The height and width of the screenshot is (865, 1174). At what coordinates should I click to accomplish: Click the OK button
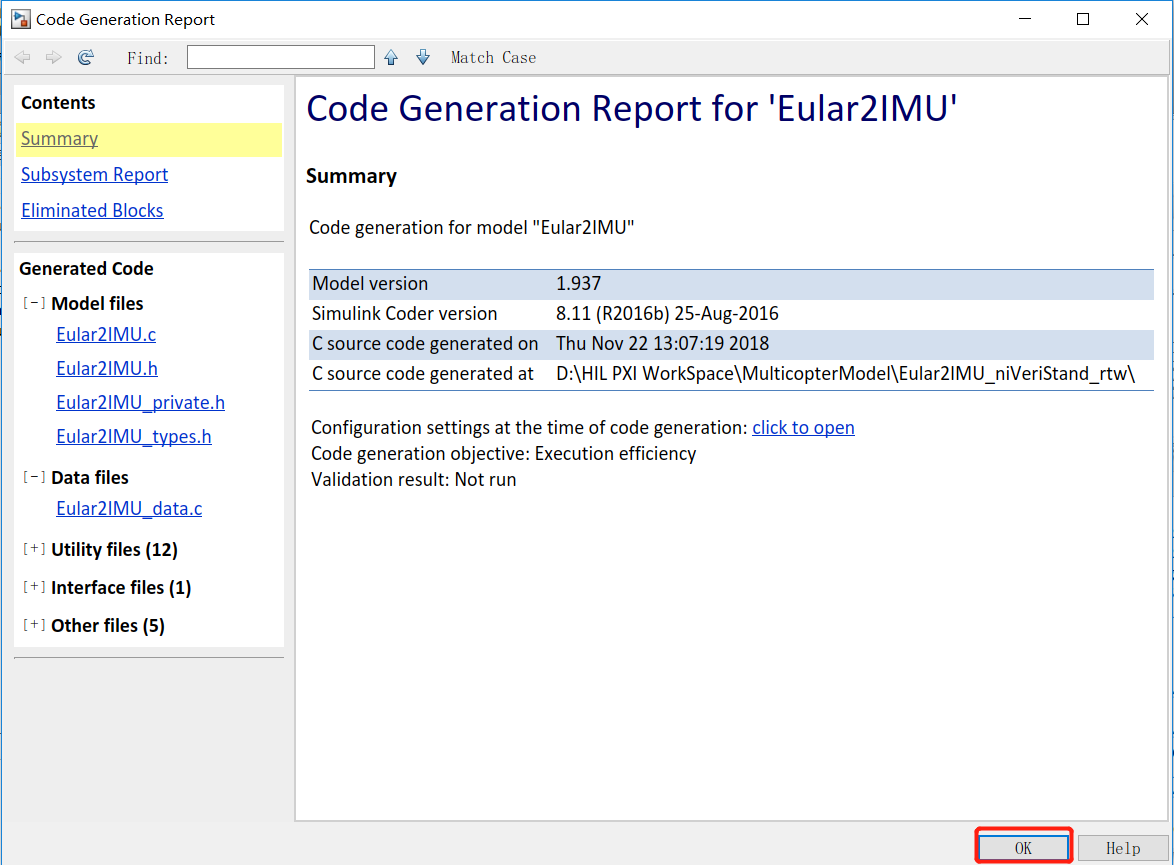tap(1024, 848)
